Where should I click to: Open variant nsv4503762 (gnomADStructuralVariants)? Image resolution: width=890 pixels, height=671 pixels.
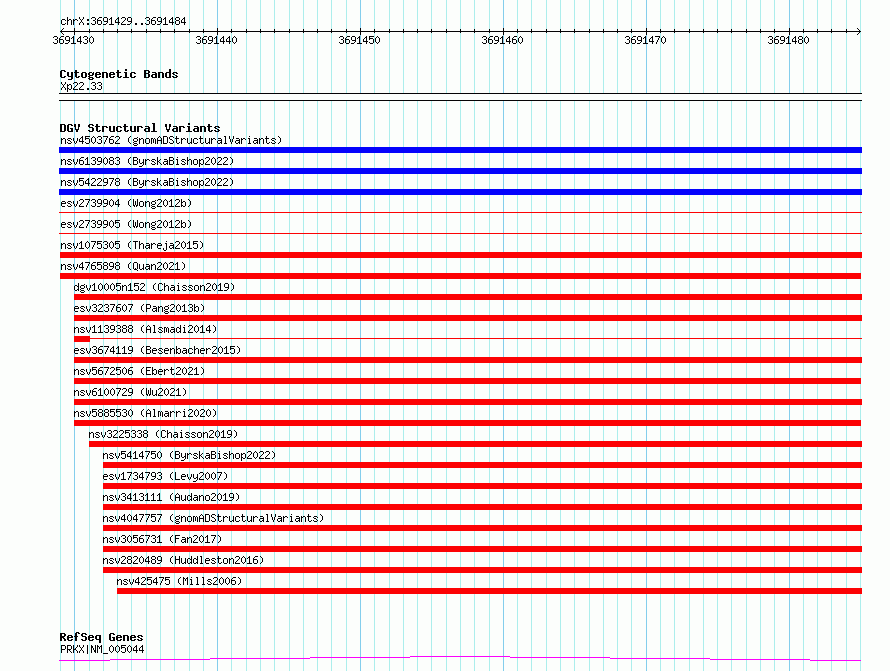click(x=171, y=140)
